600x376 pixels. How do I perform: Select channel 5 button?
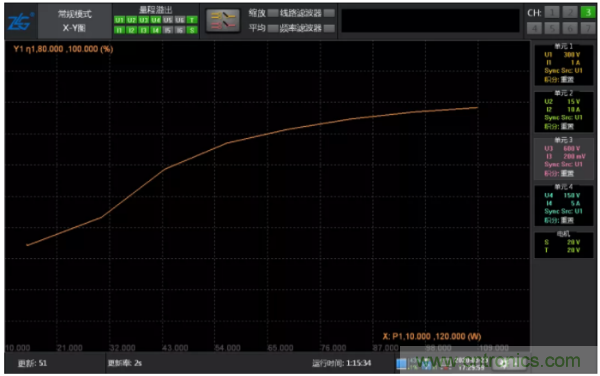tap(552, 28)
